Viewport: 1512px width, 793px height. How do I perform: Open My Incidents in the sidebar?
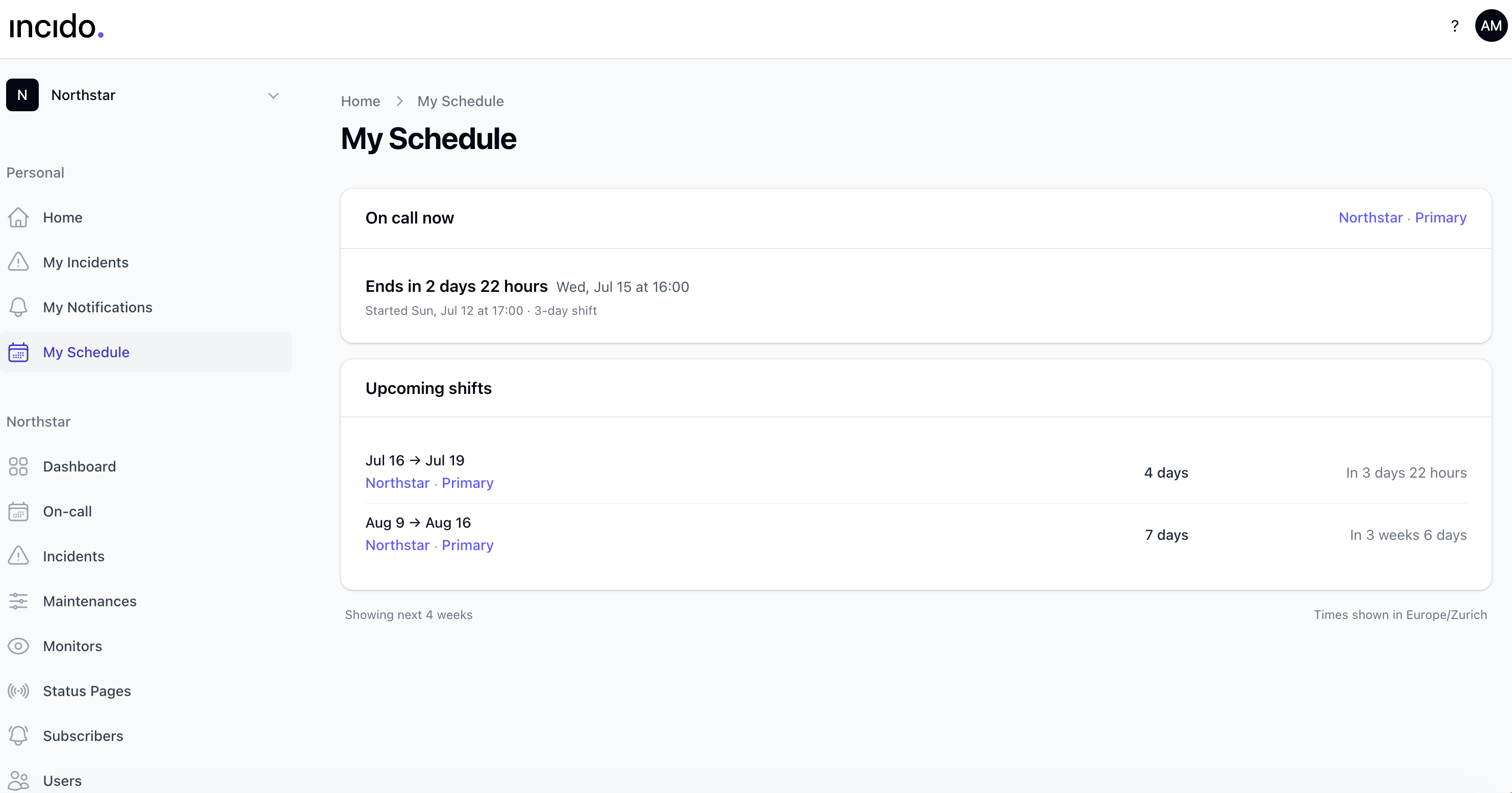[145, 262]
